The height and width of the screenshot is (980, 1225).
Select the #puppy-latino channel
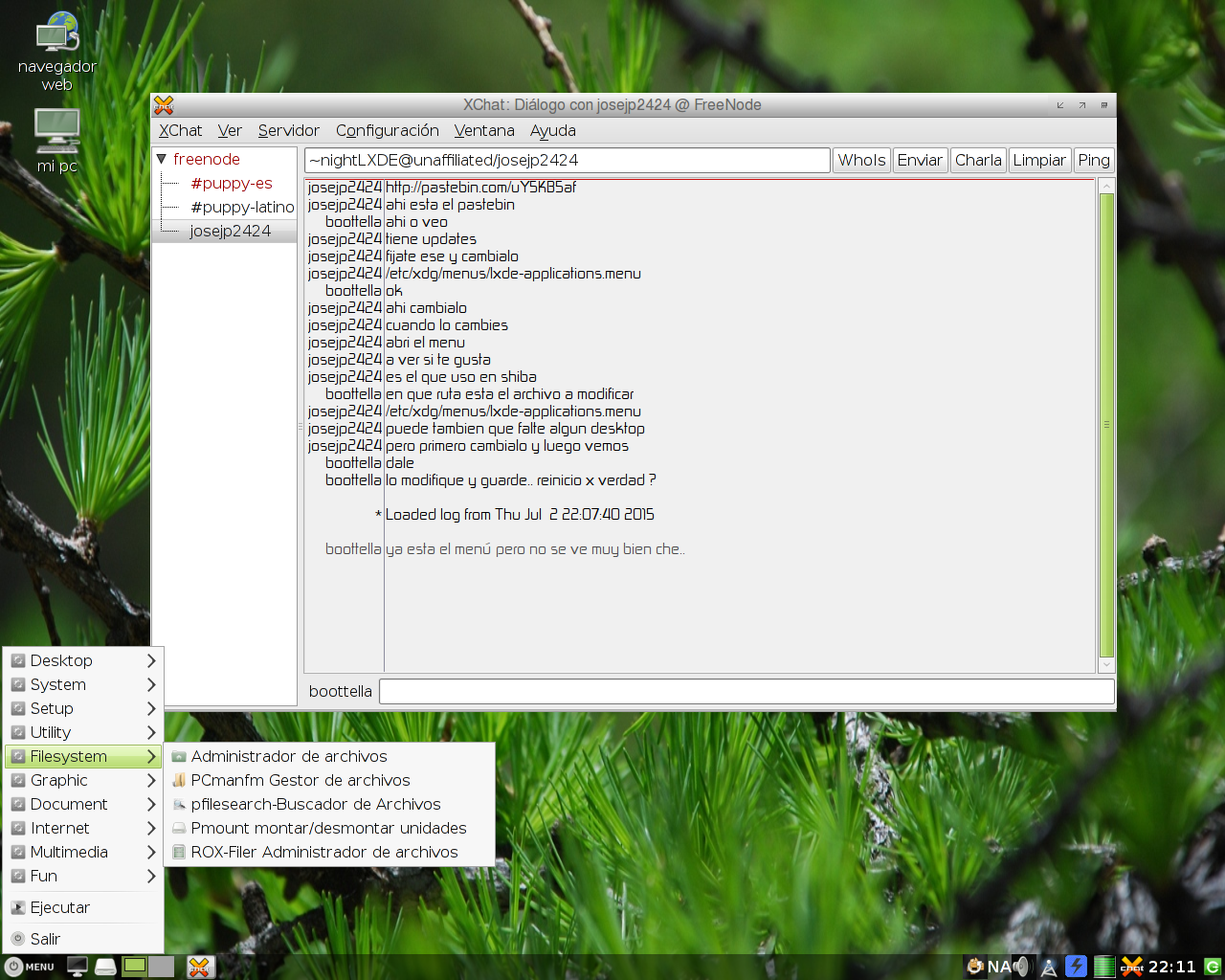242,207
